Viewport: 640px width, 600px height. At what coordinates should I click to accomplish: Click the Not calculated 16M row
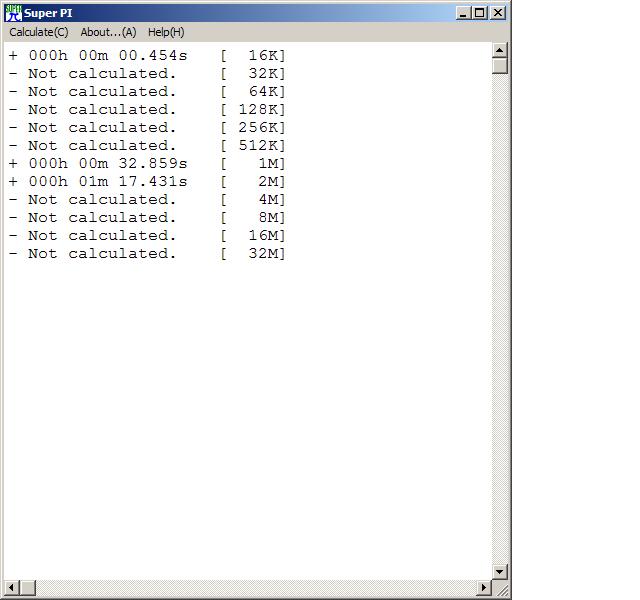[x=147, y=236]
